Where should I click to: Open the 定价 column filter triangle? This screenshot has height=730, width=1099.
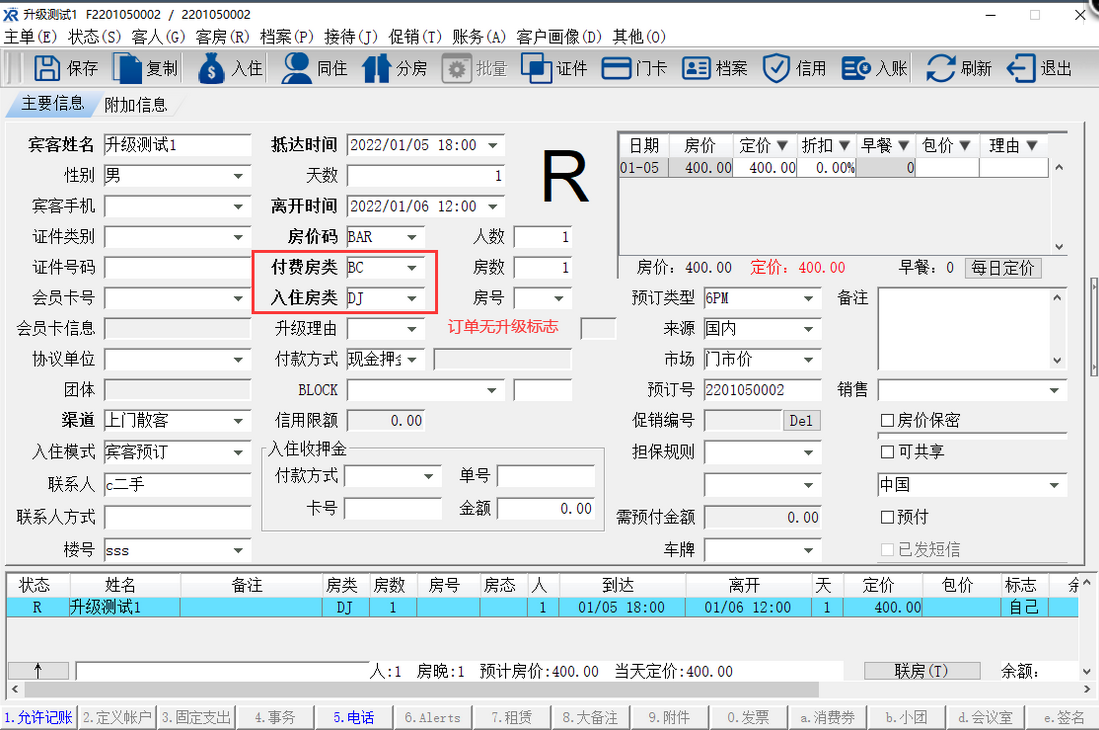[x=781, y=145]
